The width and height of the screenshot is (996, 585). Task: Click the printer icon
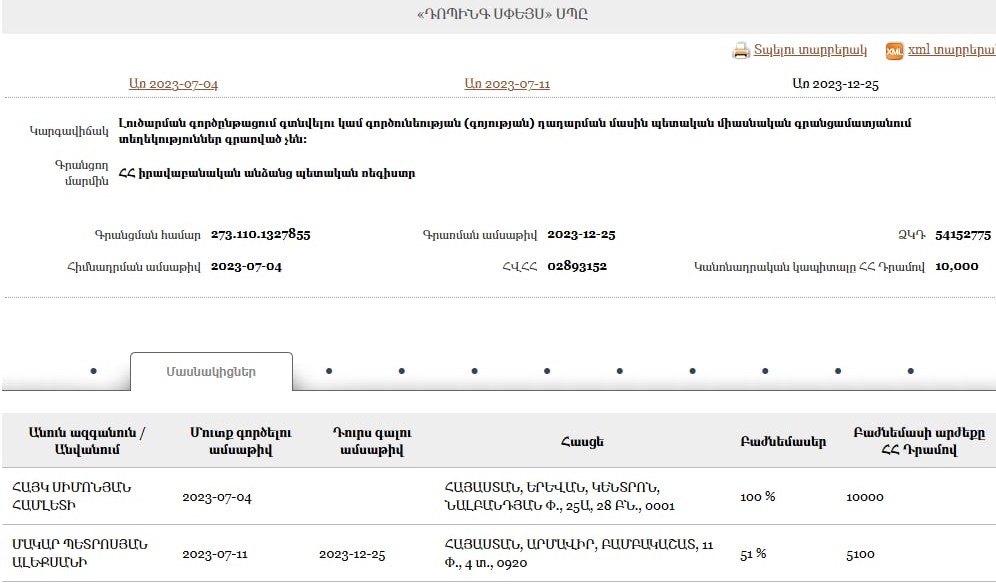pos(741,50)
